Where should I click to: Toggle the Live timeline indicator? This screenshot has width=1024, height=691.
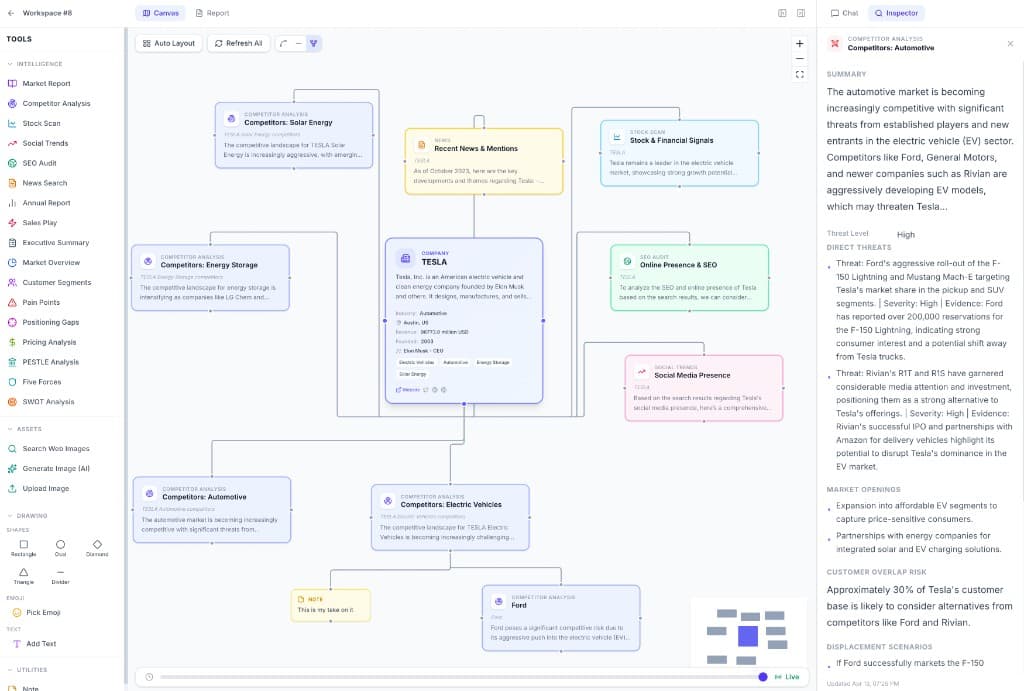tap(787, 677)
